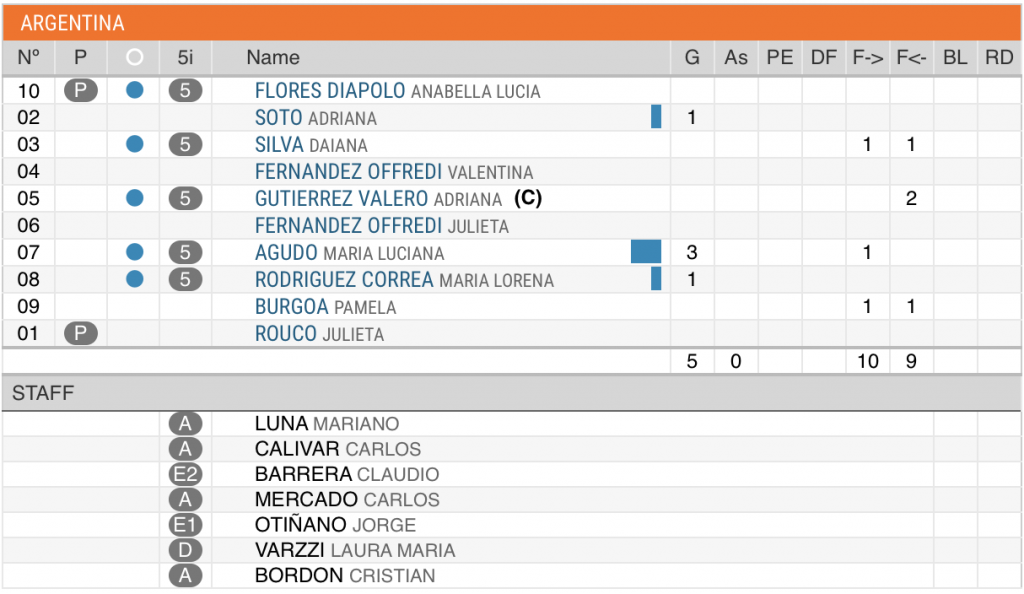1024x594 pixels.
Task: Click the E2 badge next to Barrera Claudio
Action: pos(185,474)
